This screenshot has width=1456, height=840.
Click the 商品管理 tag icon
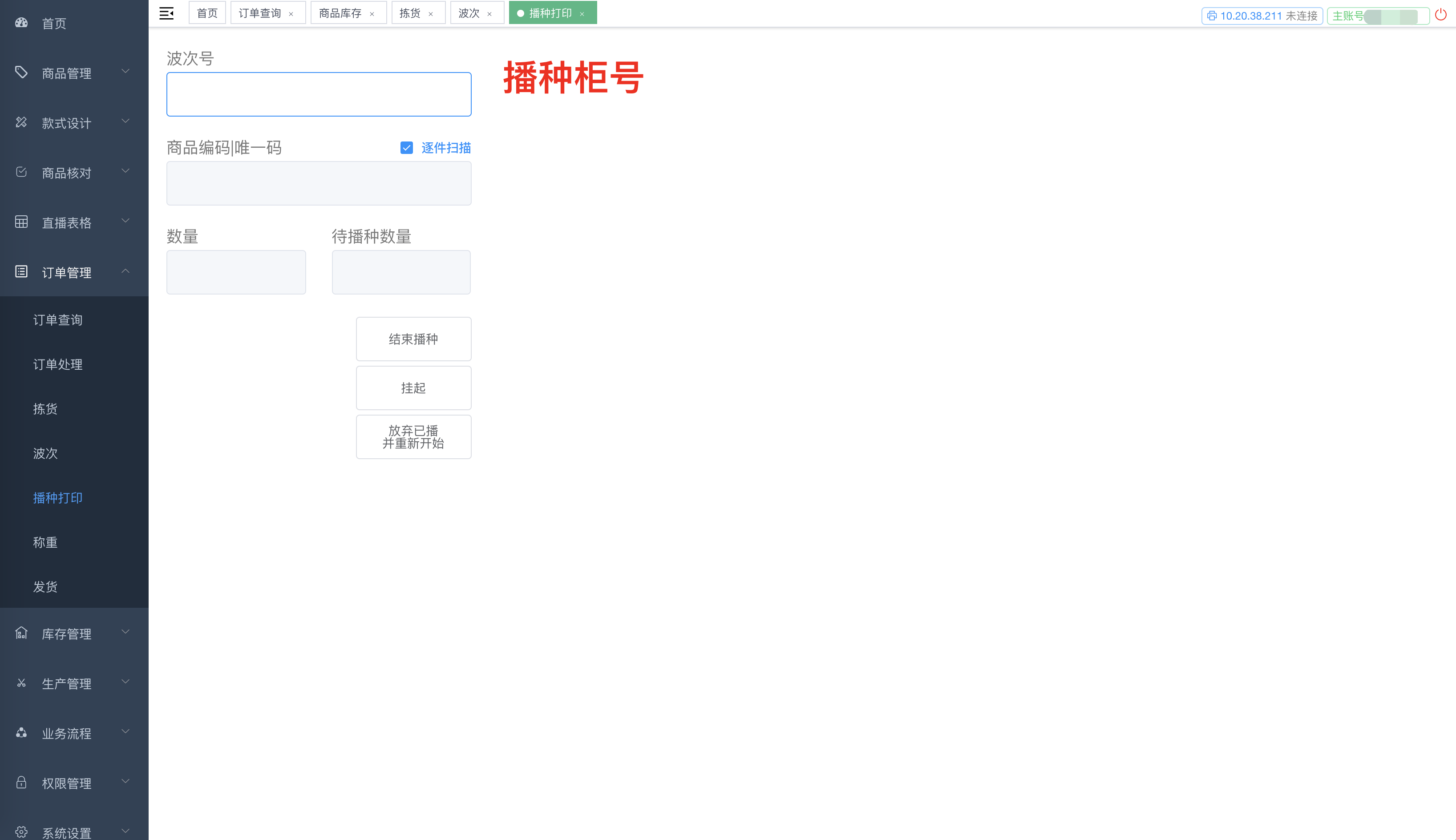coord(21,73)
